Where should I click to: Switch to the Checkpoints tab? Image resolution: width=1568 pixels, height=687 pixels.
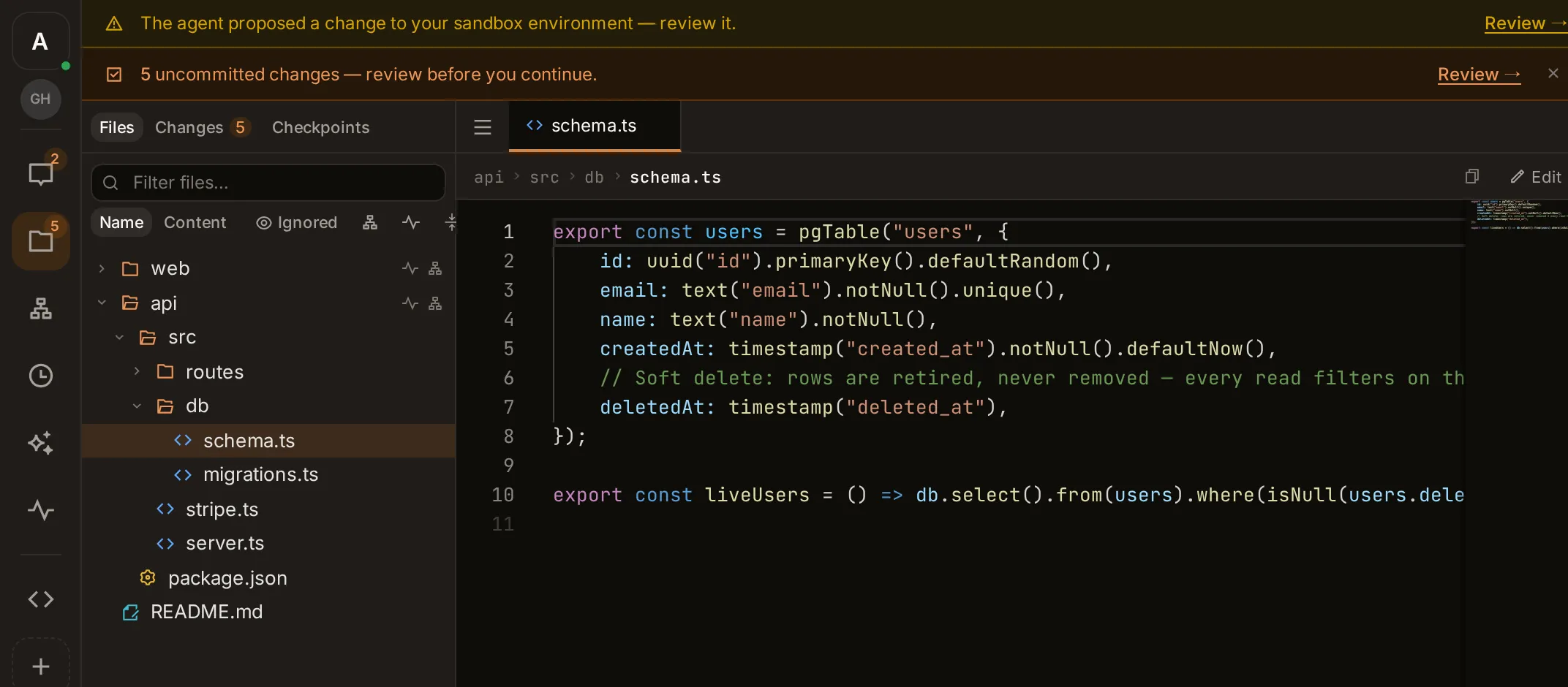[x=320, y=127]
